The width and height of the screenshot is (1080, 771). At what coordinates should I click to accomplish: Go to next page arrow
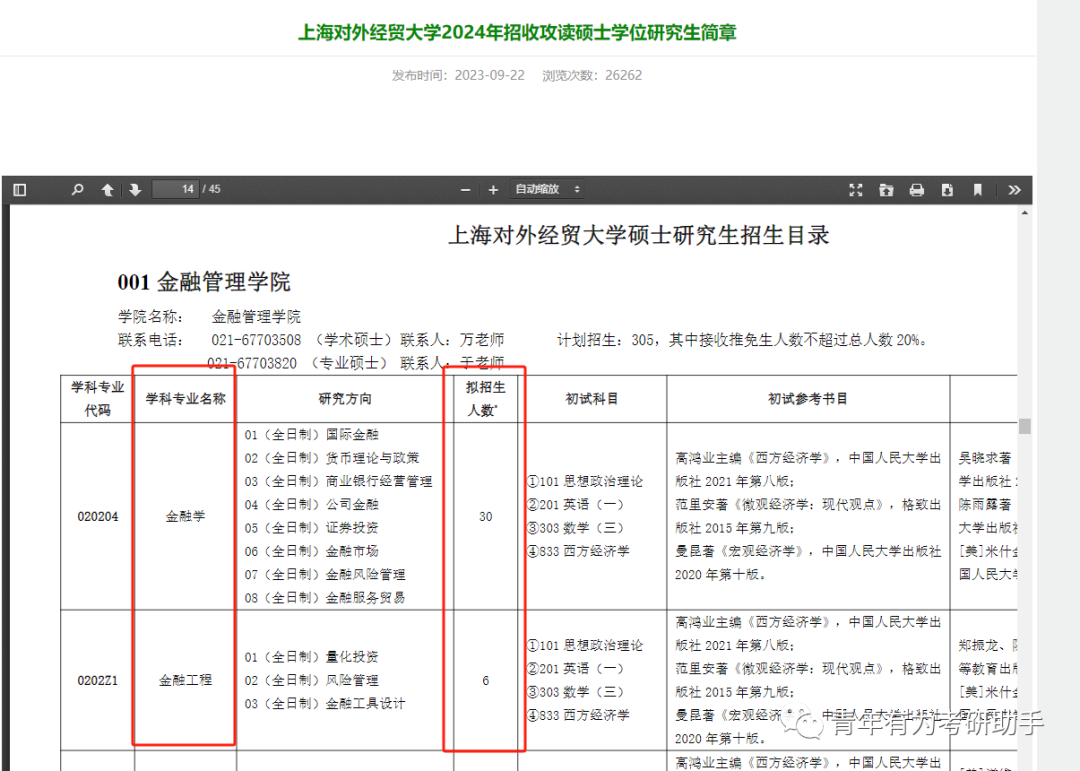point(135,189)
